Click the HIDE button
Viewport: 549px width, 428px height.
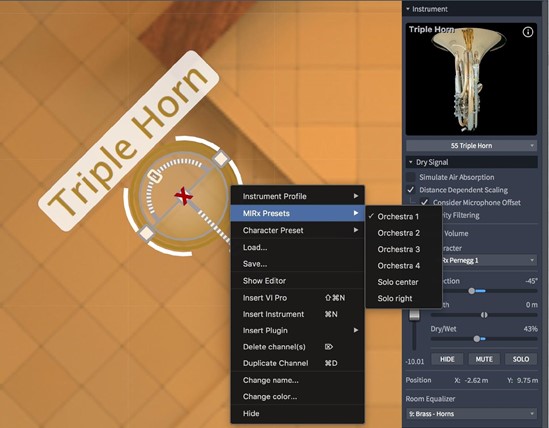click(x=447, y=359)
